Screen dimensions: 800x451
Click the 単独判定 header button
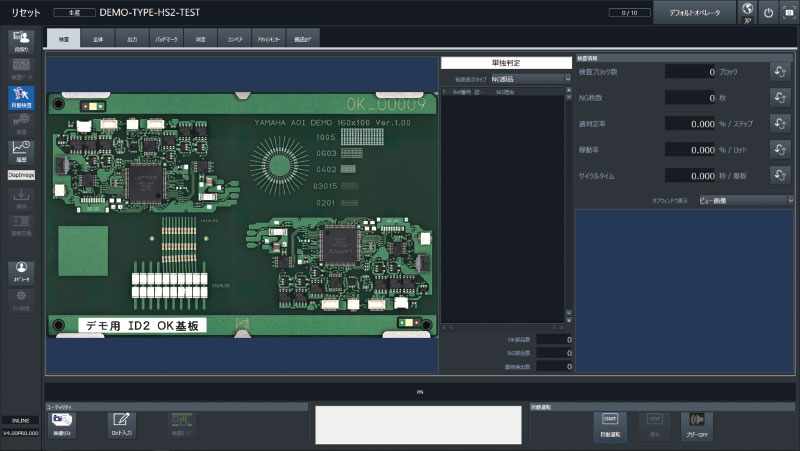pyautogui.click(x=506, y=62)
